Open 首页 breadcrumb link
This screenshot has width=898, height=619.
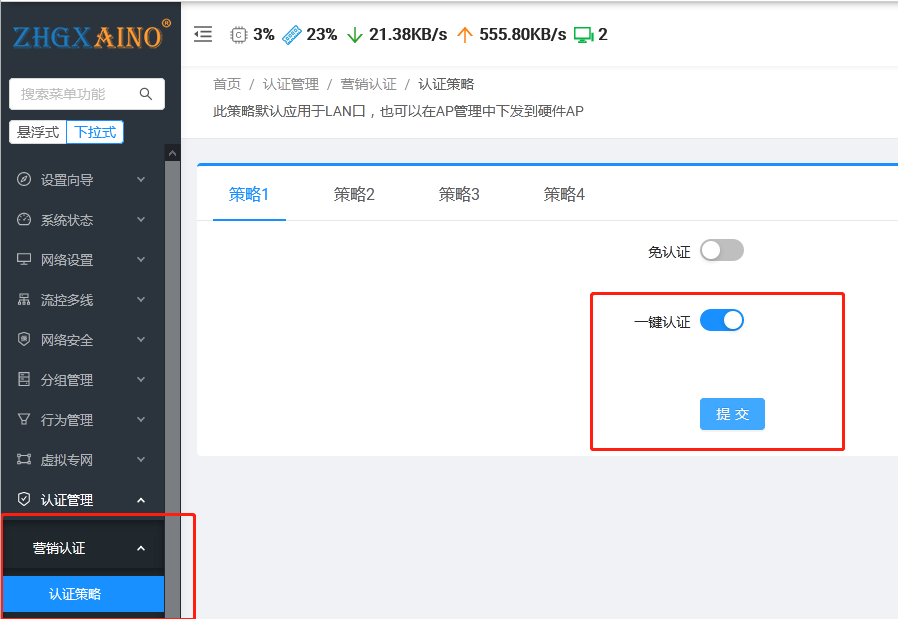point(227,85)
